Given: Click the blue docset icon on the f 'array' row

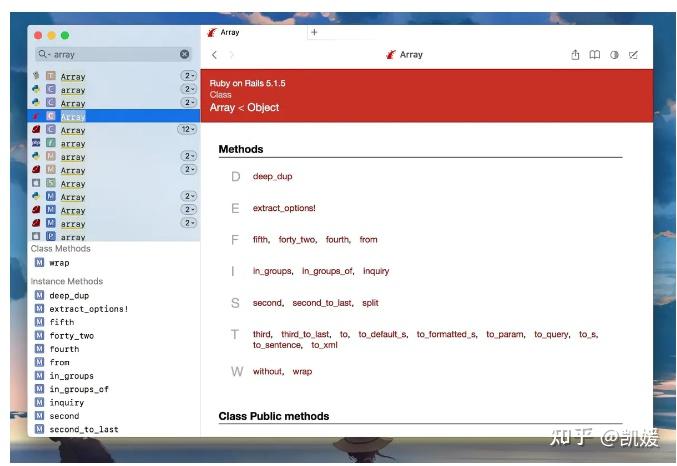Looking at the screenshot, I should [x=36, y=143].
